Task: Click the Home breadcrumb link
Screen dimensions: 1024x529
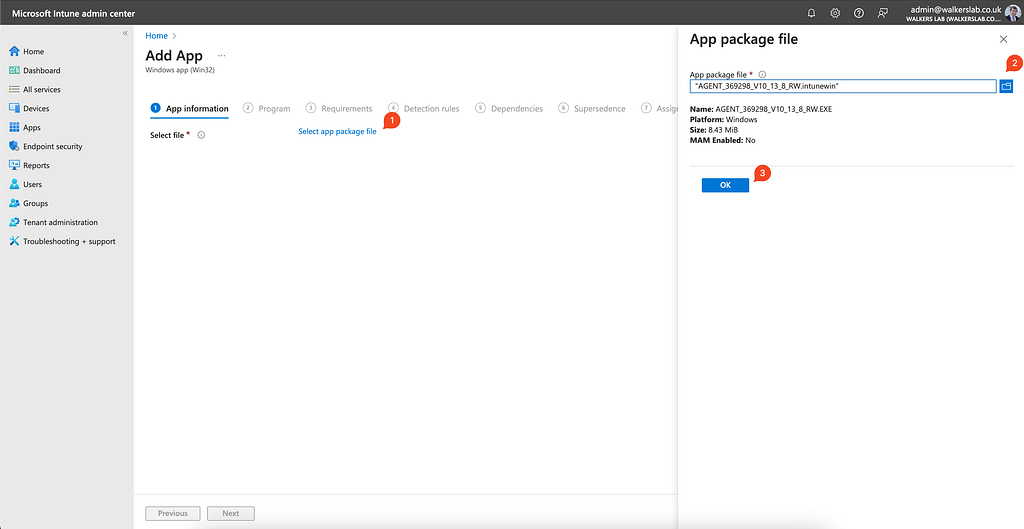Action: tap(156, 36)
